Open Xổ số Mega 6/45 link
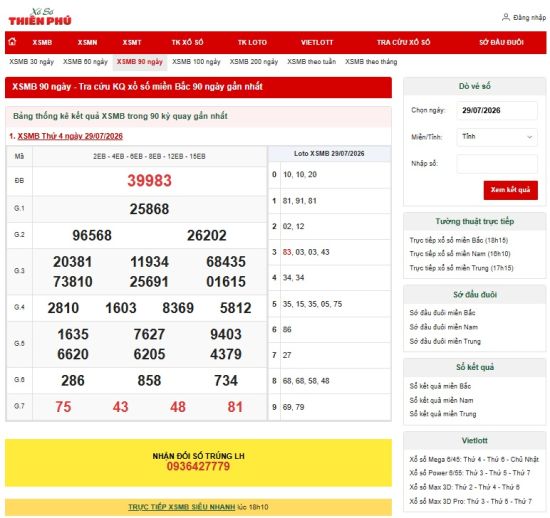 coord(435,459)
